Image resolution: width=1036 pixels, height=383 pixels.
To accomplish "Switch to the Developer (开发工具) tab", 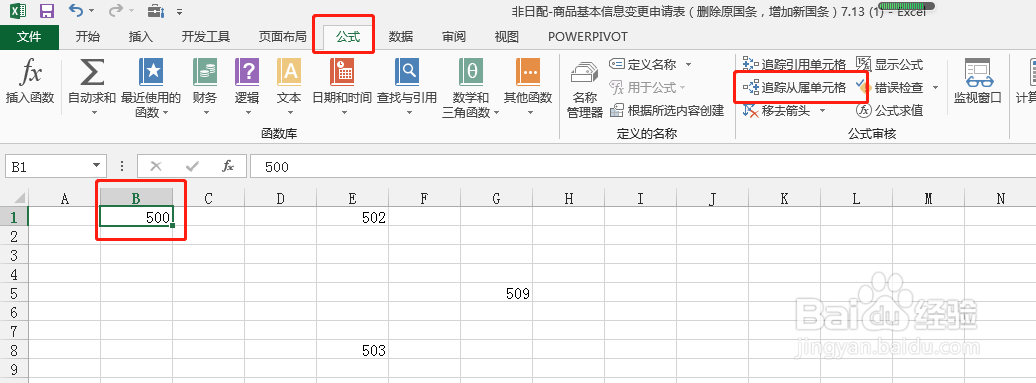I will click(205, 37).
